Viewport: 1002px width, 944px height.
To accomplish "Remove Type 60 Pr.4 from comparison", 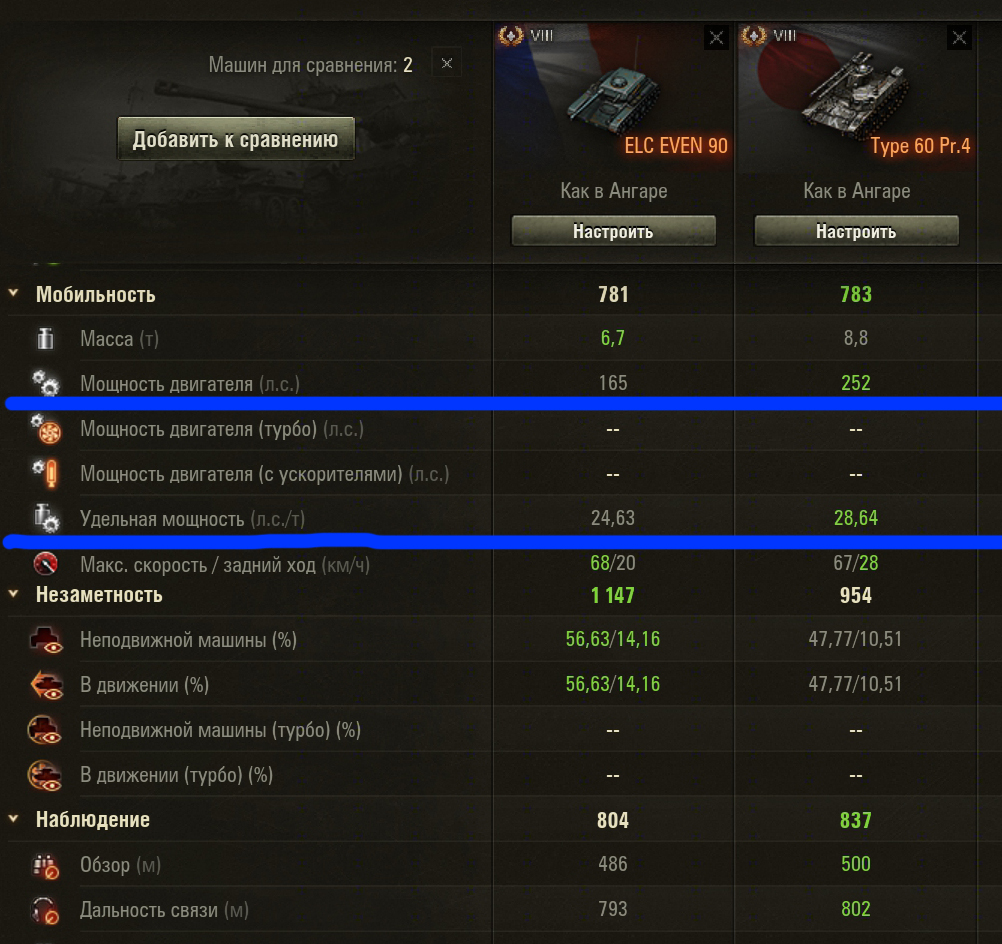I will coord(959,38).
